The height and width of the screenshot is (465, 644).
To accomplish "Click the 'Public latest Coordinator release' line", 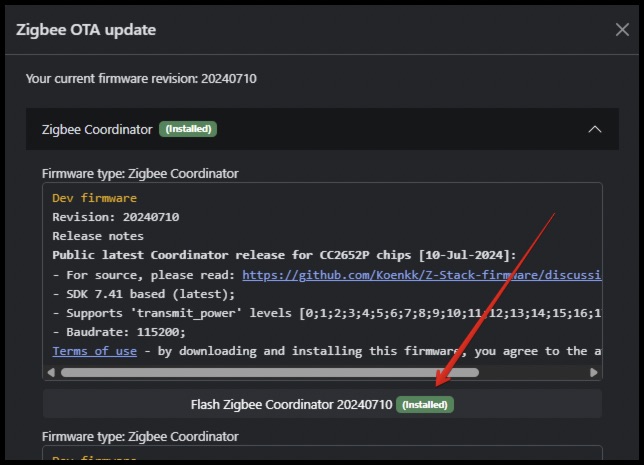I will 284,255.
